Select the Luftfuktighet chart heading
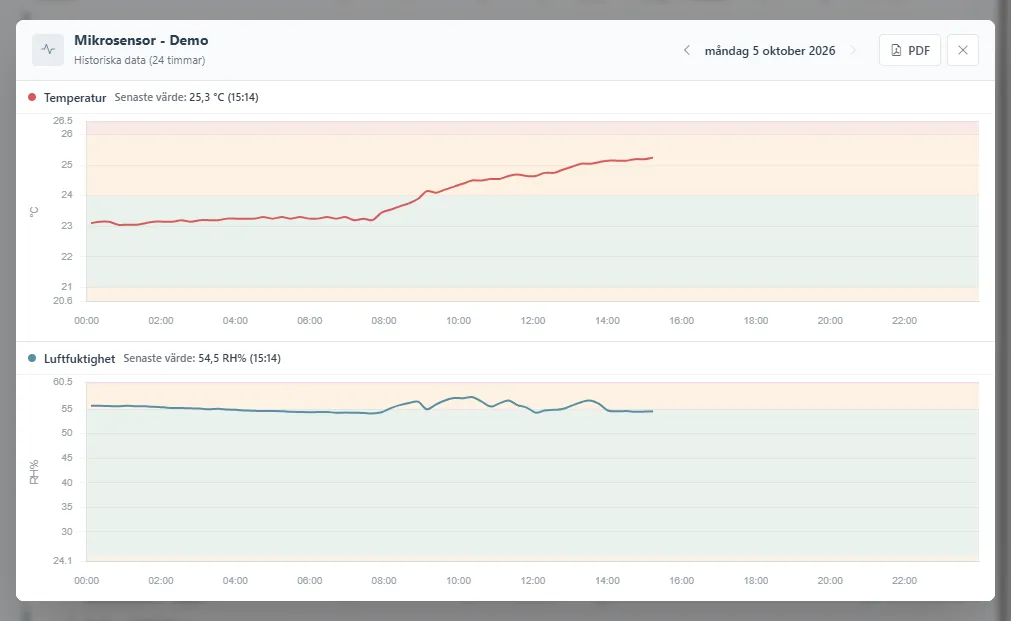 pos(79,359)
